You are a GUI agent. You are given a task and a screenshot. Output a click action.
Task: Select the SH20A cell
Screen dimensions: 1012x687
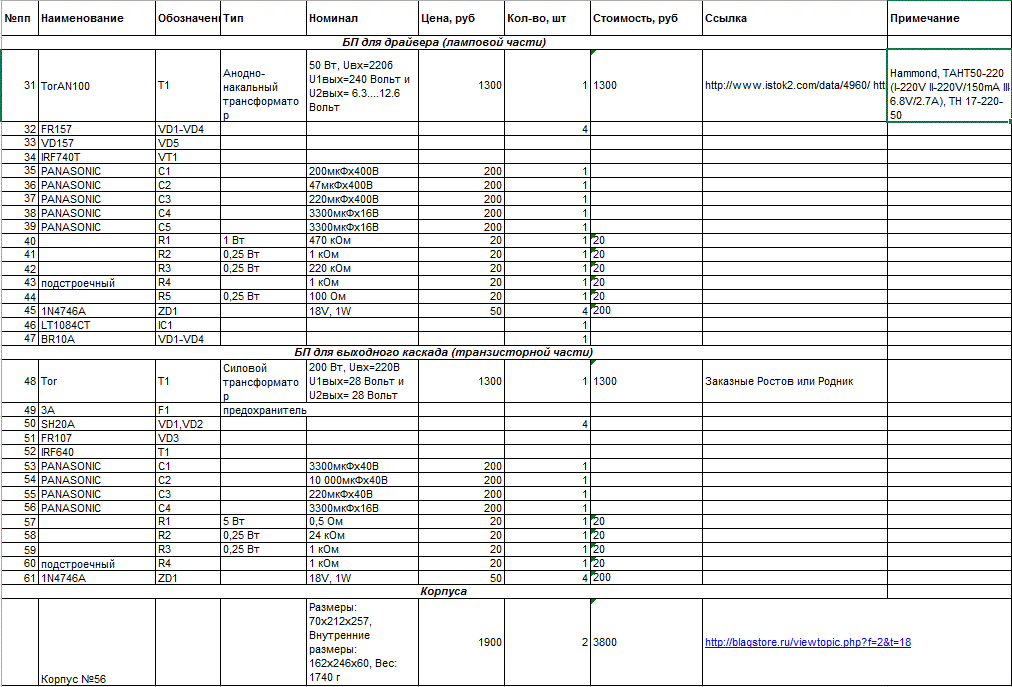click(x=97, y=424)
